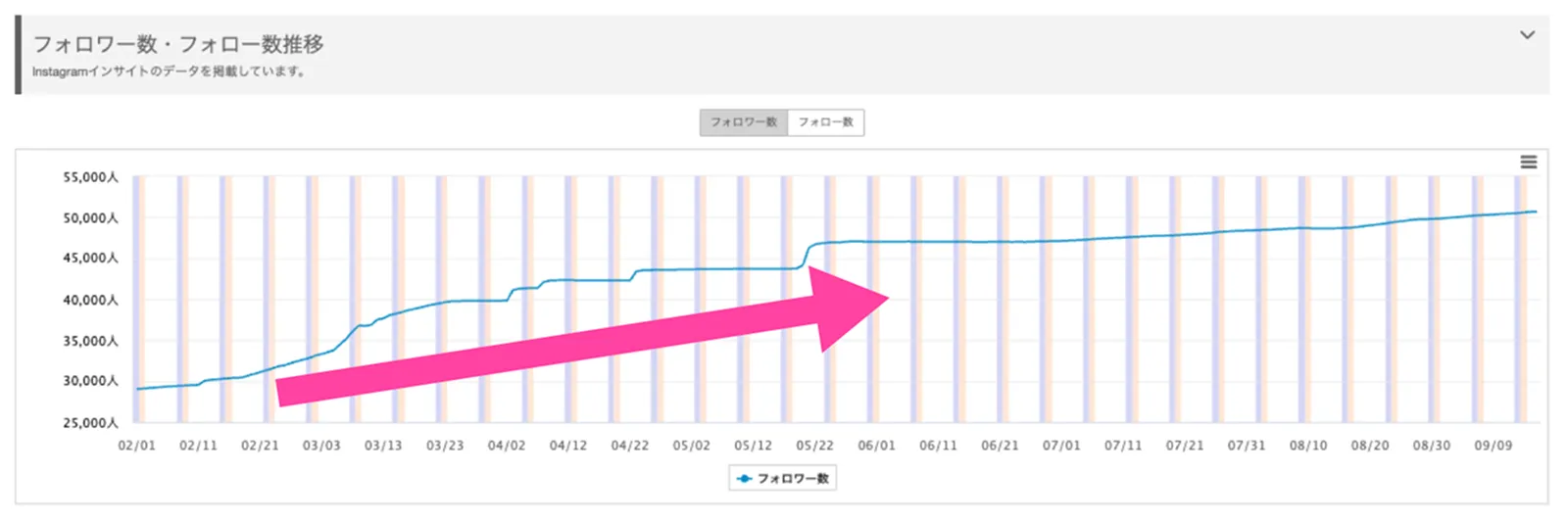
Task: Switch to the フォロー数 tab
Action: click(x=825, y=122)
